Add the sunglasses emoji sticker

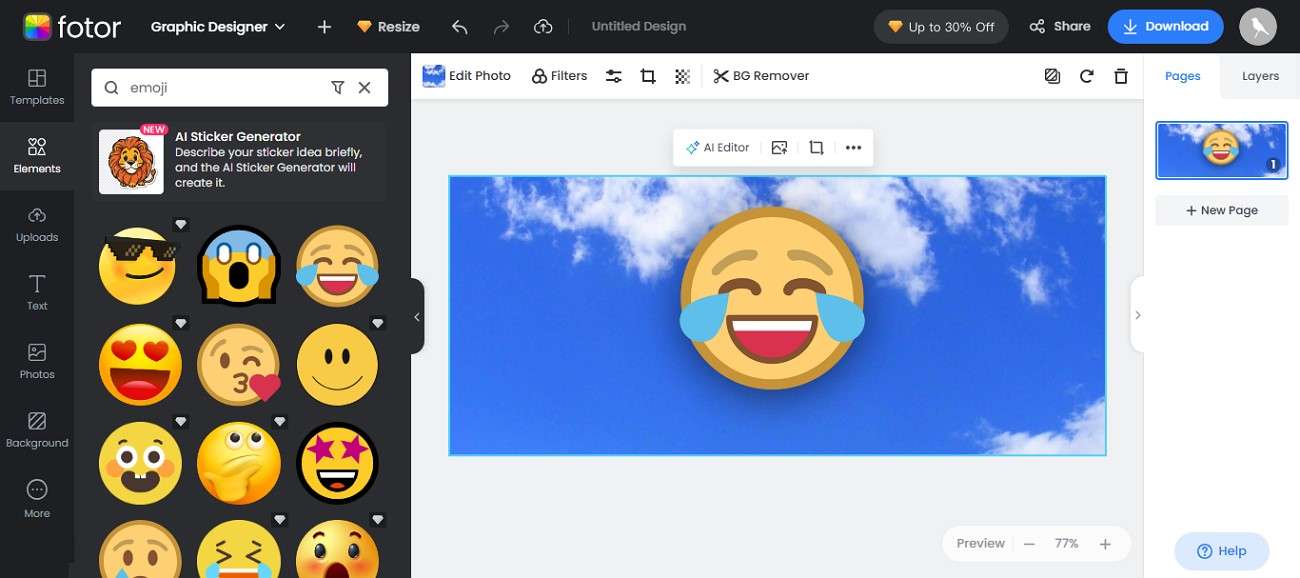pos(138,265)
